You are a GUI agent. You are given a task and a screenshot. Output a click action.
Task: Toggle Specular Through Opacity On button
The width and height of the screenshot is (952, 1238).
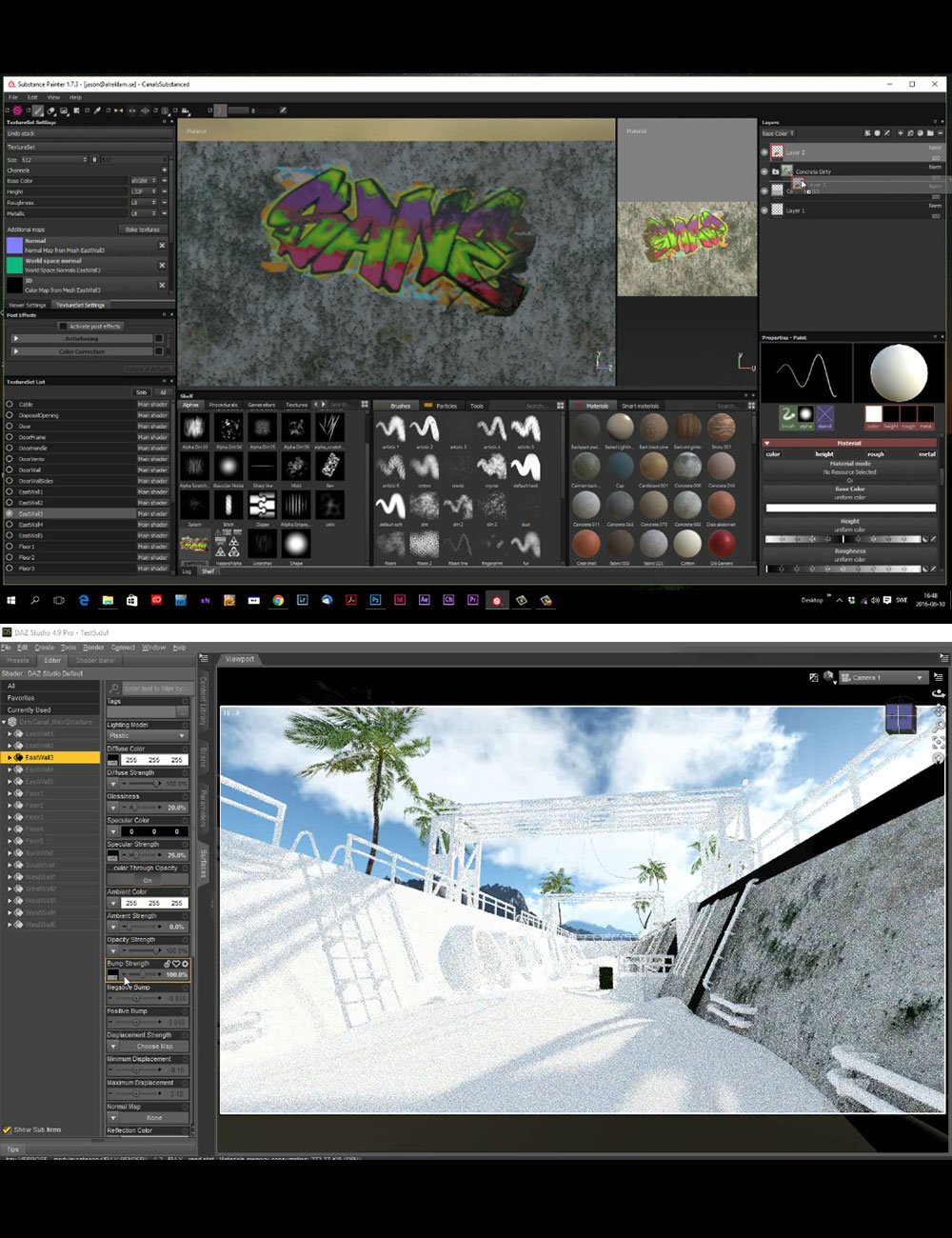[x=148, y=880]
